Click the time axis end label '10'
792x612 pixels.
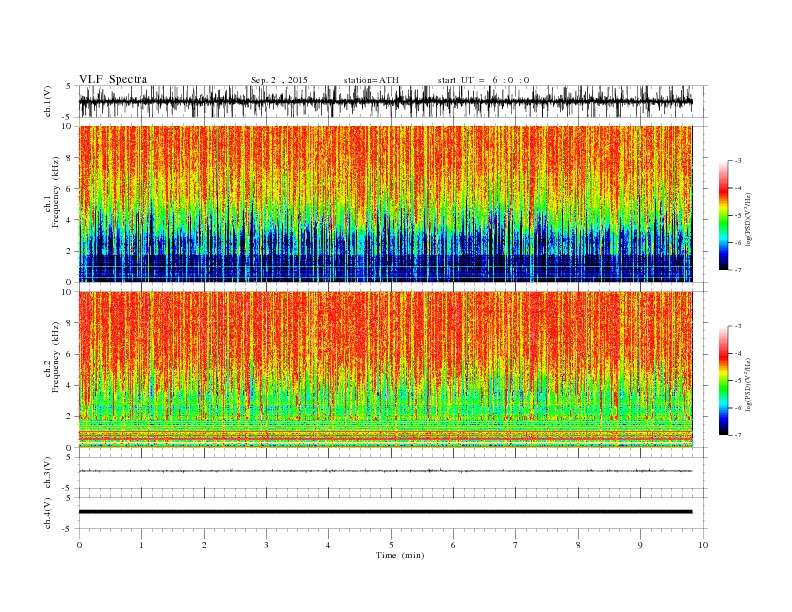click(x=703, y=545)
